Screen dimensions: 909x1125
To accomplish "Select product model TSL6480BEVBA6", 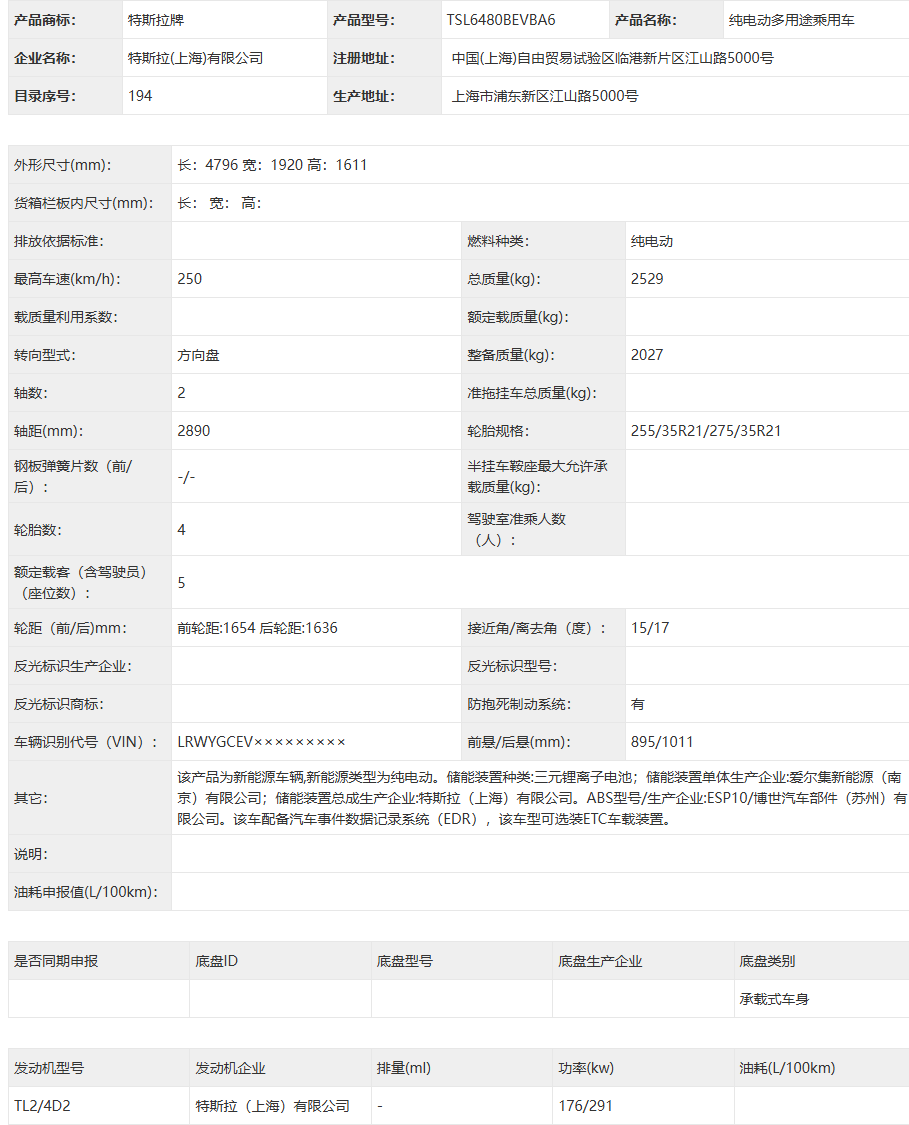I will pyautogui.click(x=501, y=20).
